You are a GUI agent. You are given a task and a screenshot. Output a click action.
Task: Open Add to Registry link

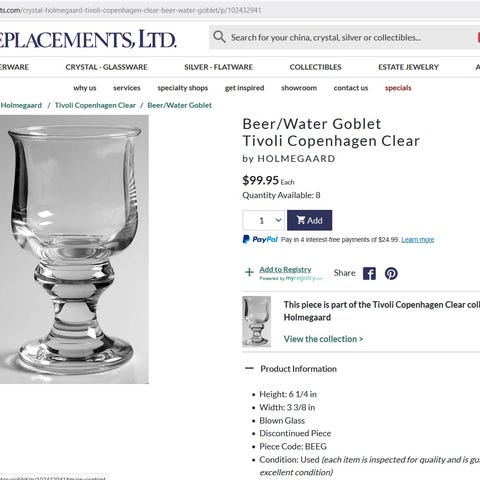click(x=285, y=269)
